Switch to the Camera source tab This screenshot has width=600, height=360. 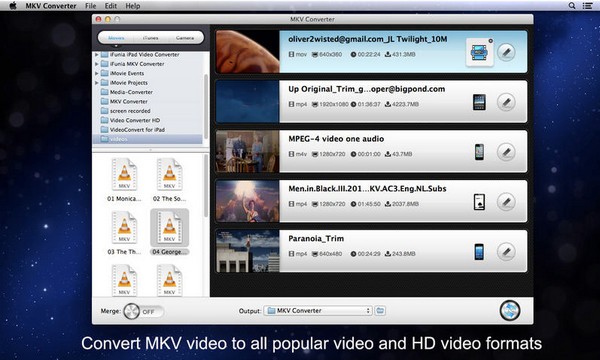pyautogui.click(x=185, y=38)
